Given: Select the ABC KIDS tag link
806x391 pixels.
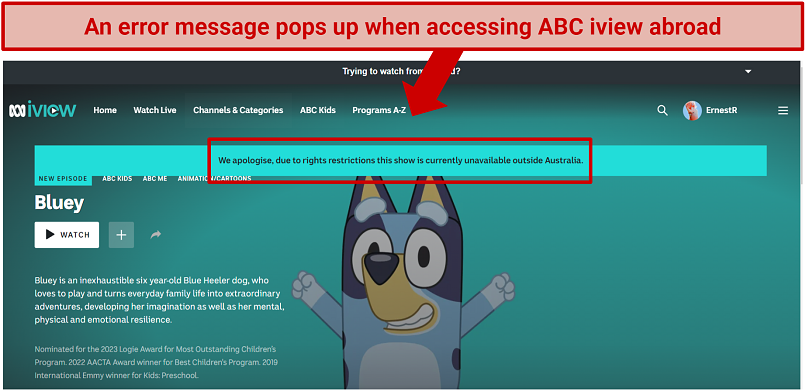Looking at the screenshot, I should point(117,179).
